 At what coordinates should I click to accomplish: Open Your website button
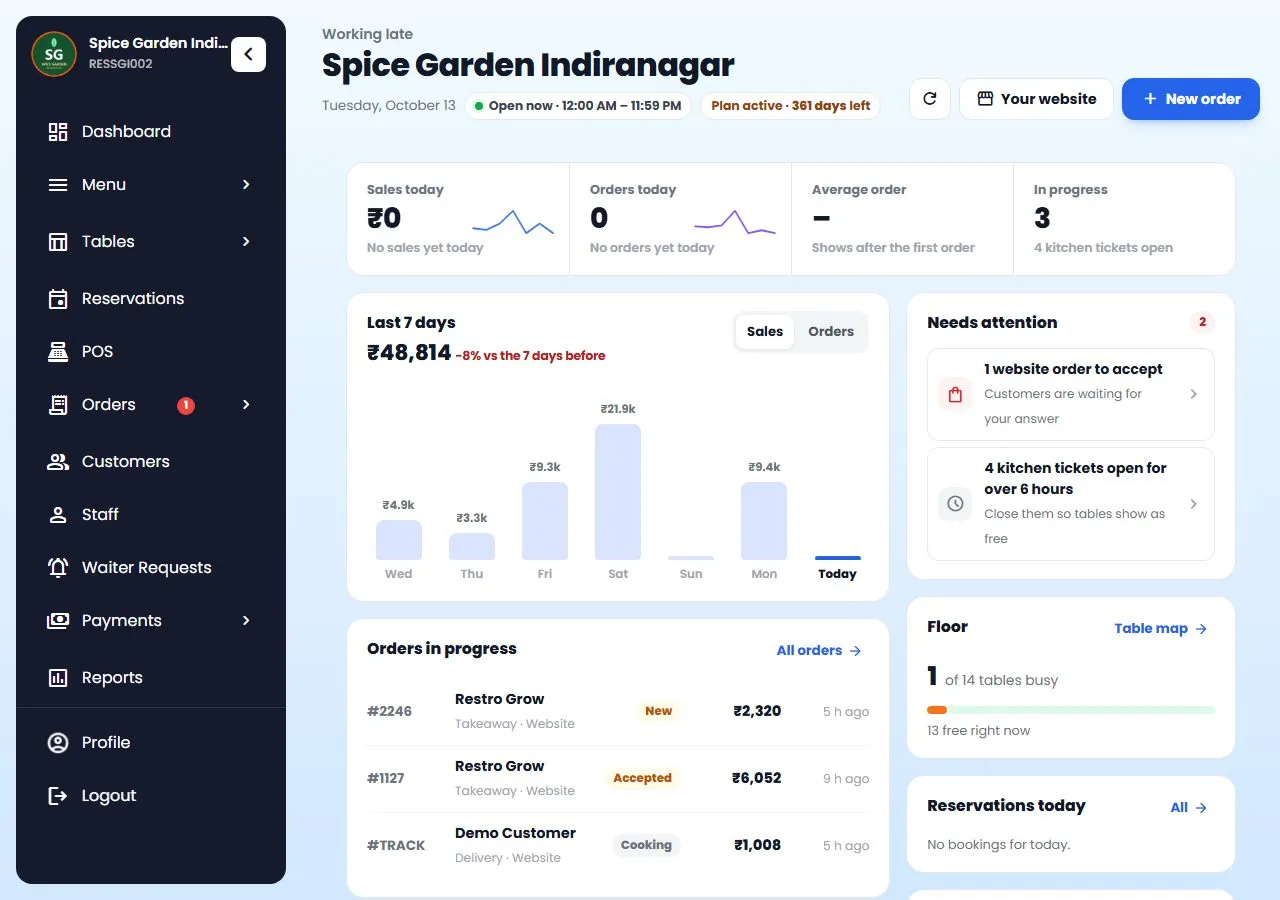point(1036,99)
